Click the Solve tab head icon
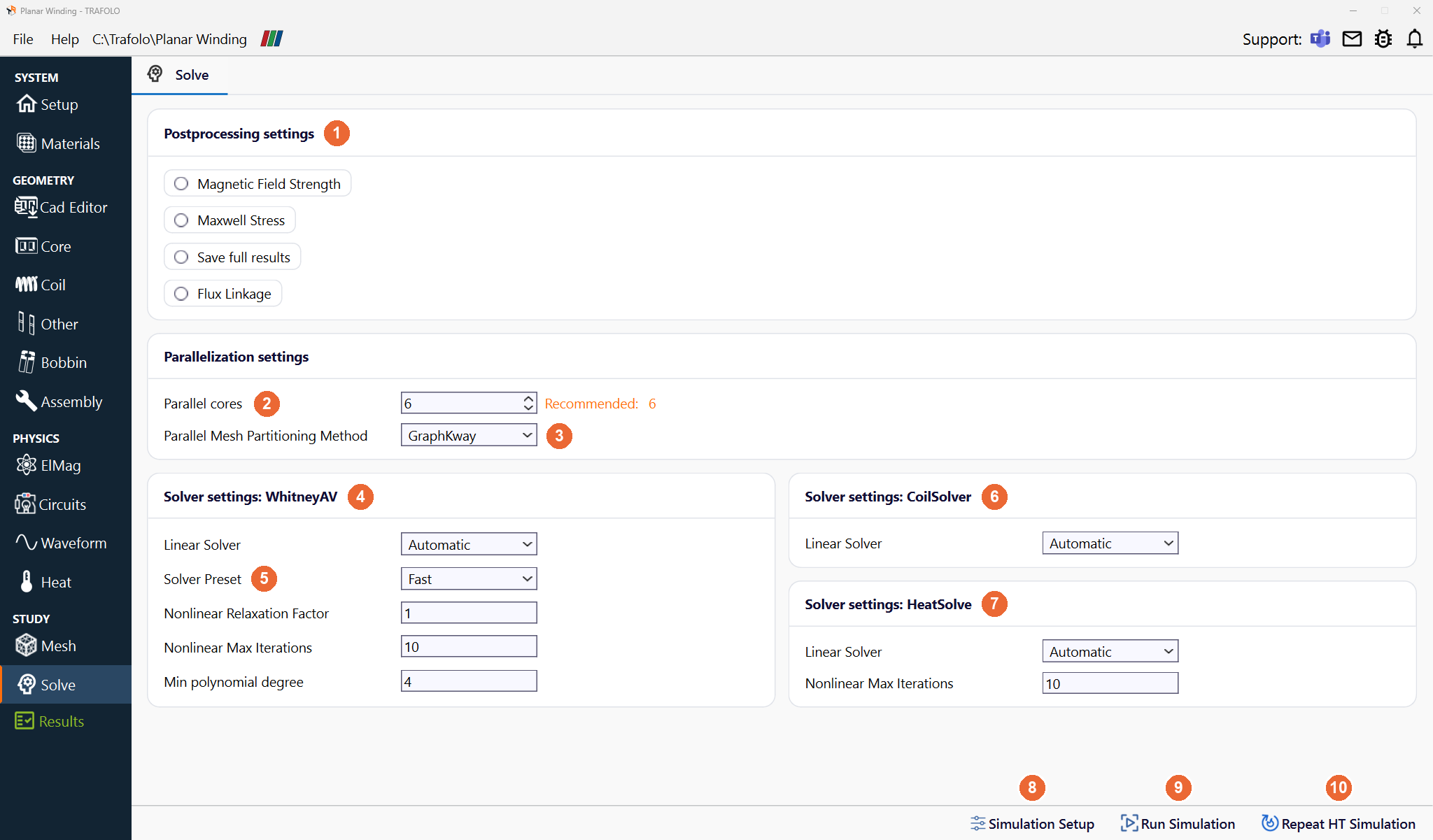1433x840 pixels. 155,74
